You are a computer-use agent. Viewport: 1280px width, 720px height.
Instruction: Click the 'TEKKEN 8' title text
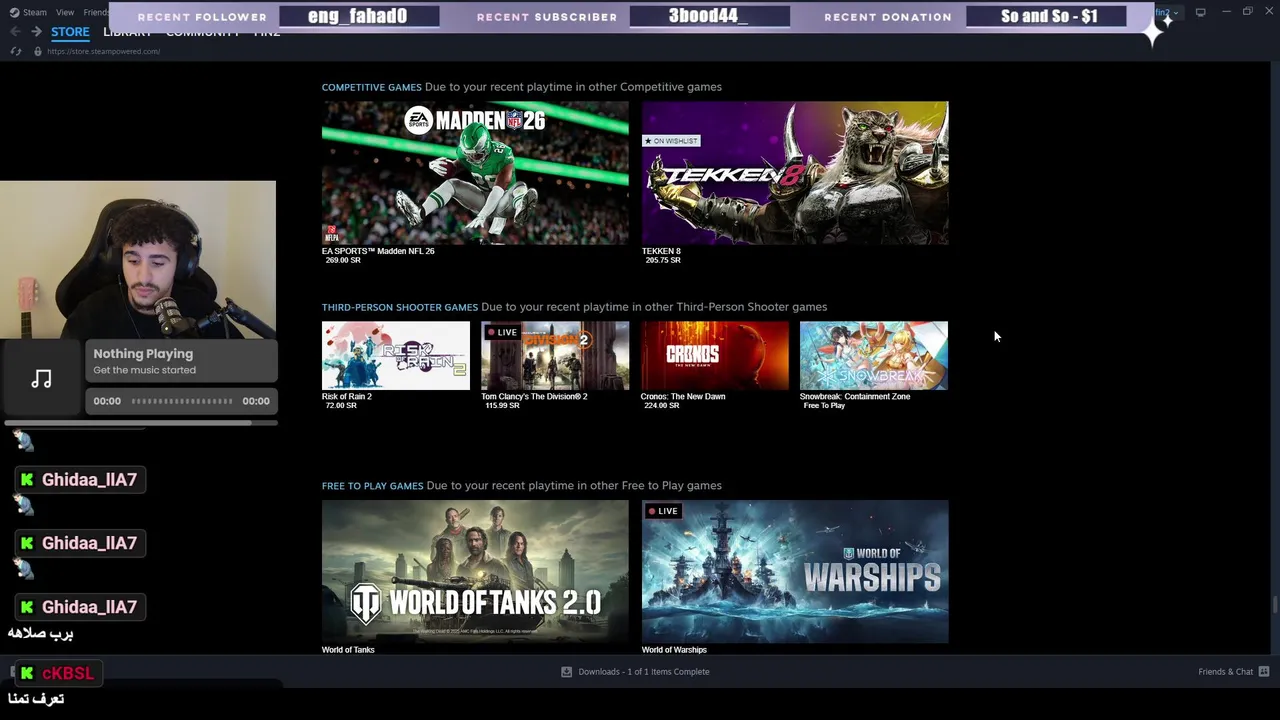coord(661,251)
